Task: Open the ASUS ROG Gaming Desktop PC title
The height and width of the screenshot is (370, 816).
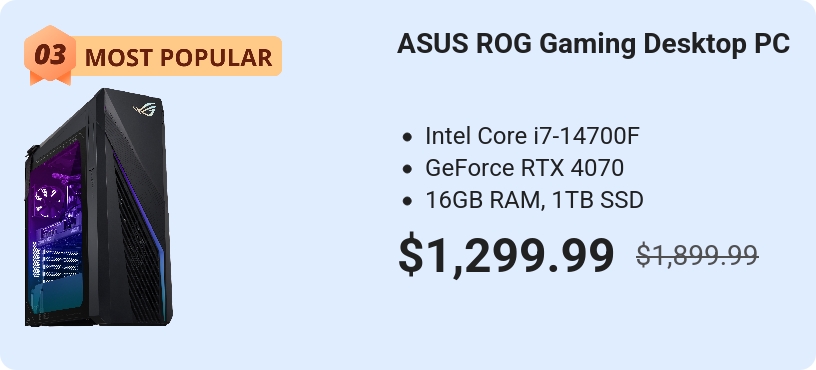Action: 593,44
